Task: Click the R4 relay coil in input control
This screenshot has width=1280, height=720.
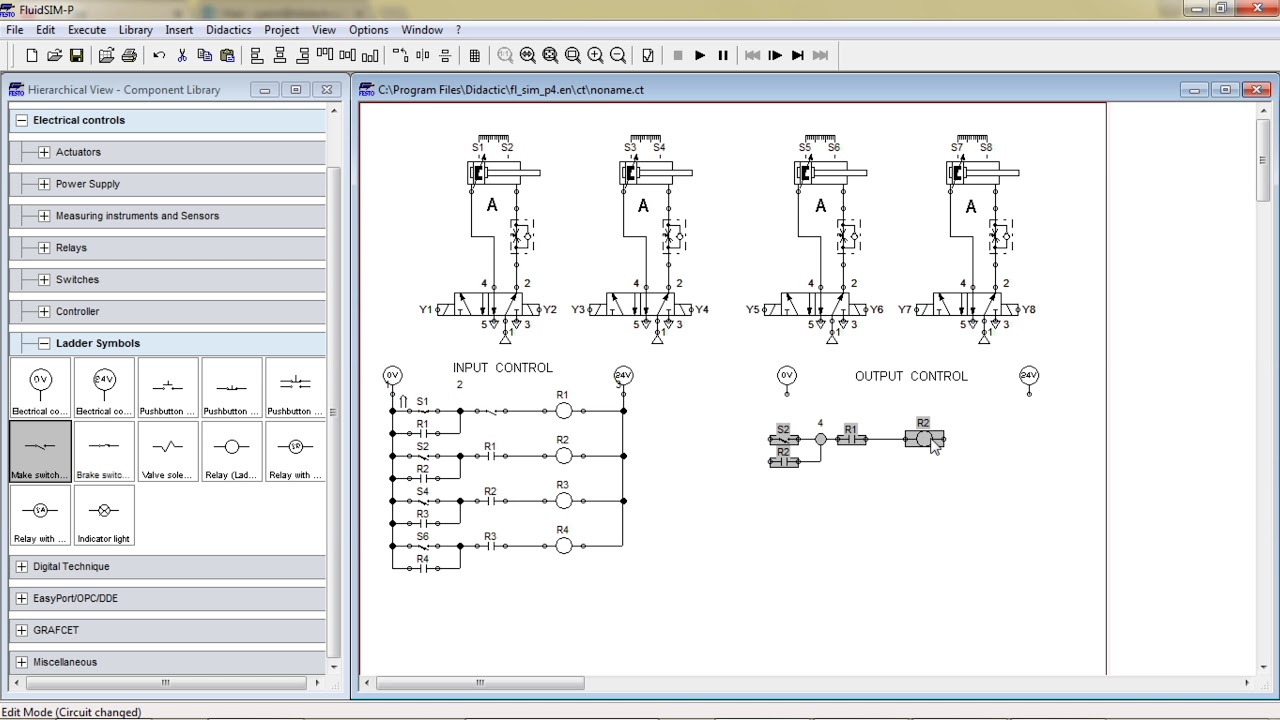Action: coord(564,546)
